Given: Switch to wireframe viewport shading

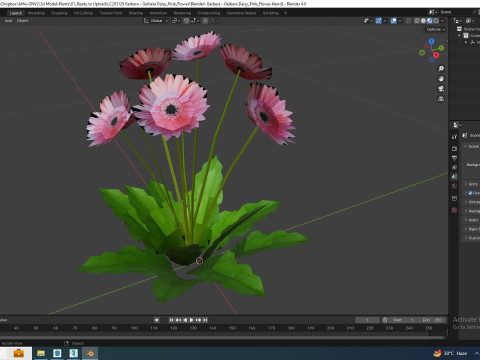Looking at the screenshot, I should (417, 21).
